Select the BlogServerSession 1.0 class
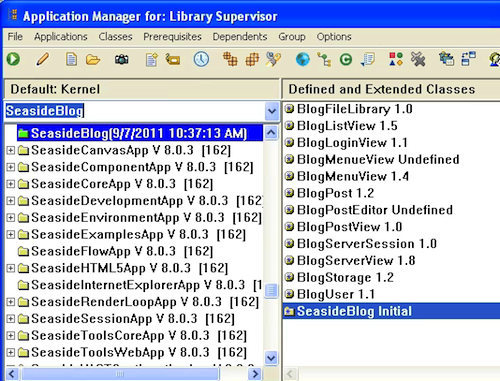 (x=367, y=244)
